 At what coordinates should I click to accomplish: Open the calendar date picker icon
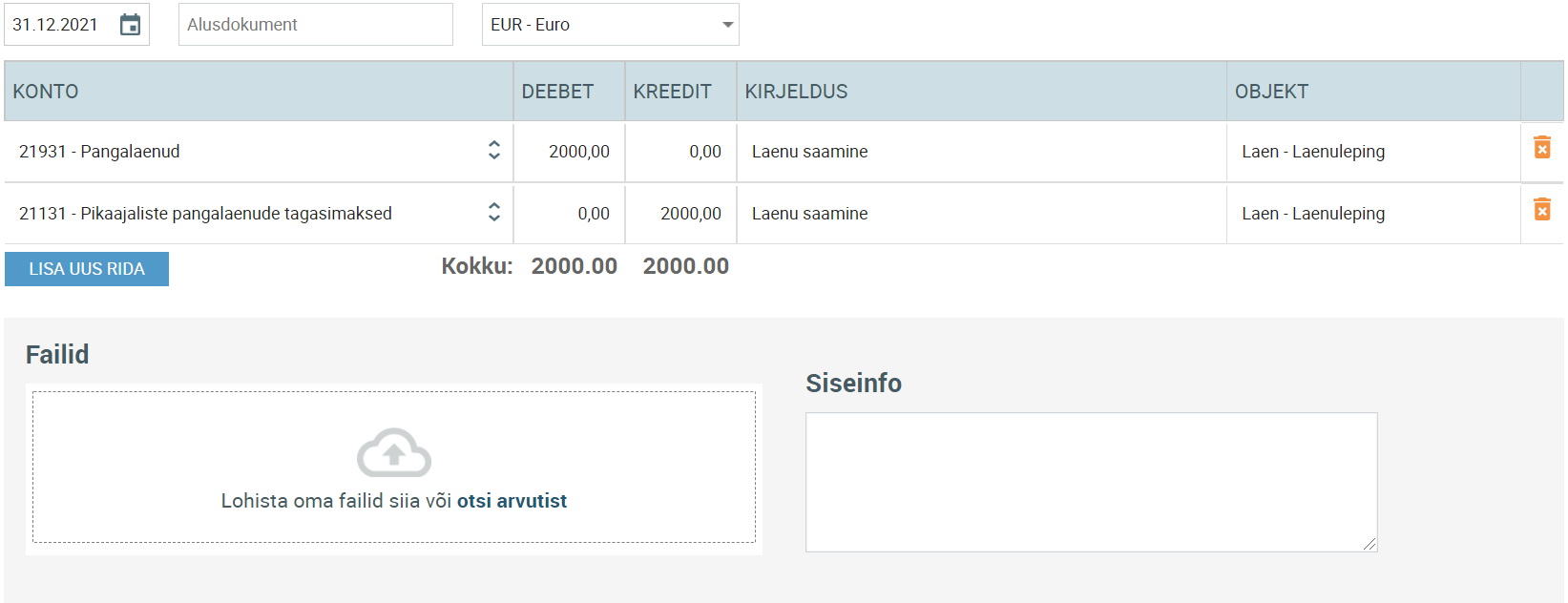131,25
